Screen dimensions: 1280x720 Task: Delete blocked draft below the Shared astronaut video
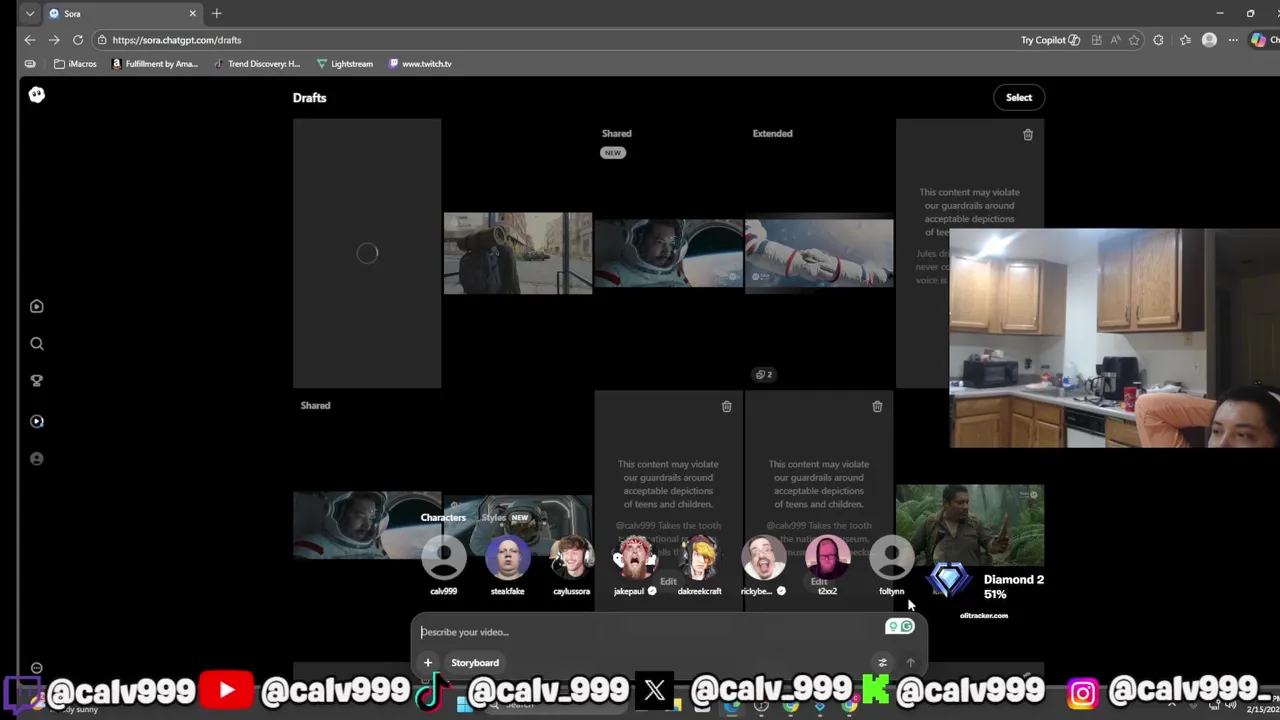click(726, 406)
